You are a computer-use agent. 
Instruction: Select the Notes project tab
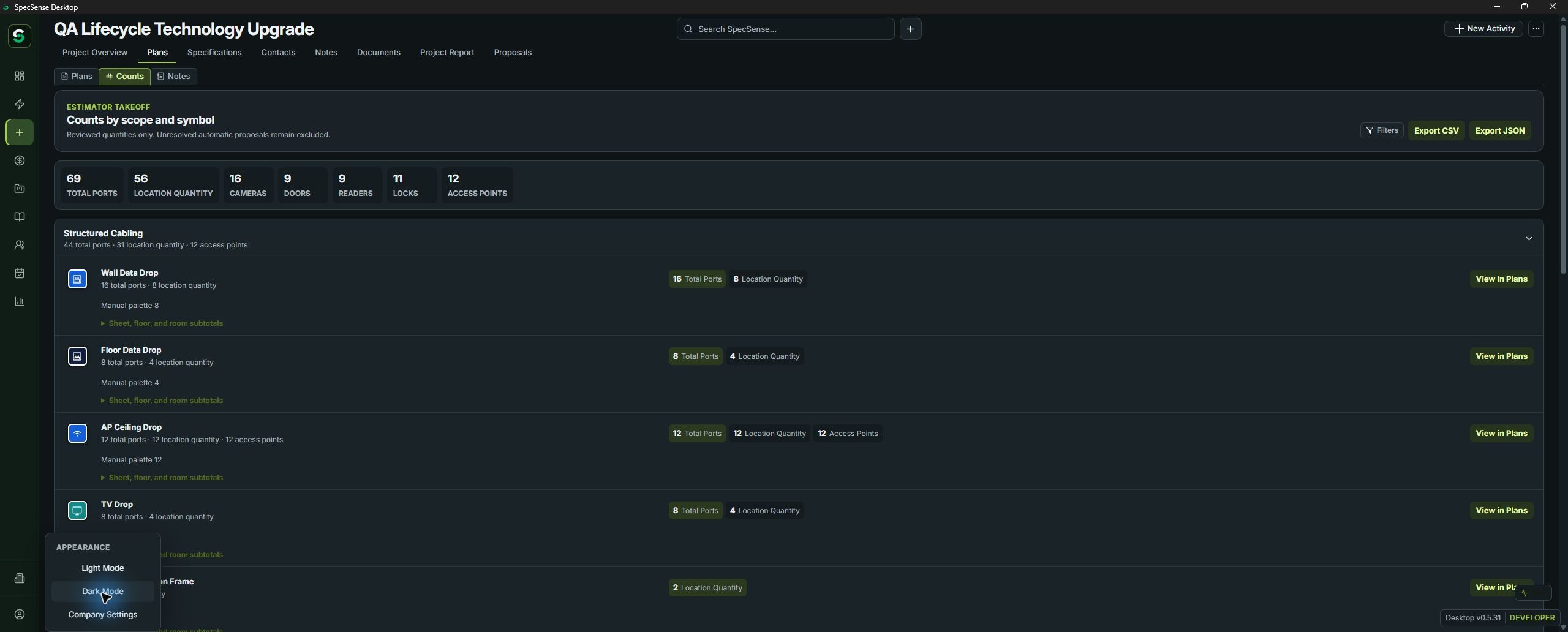coord(326,53)
